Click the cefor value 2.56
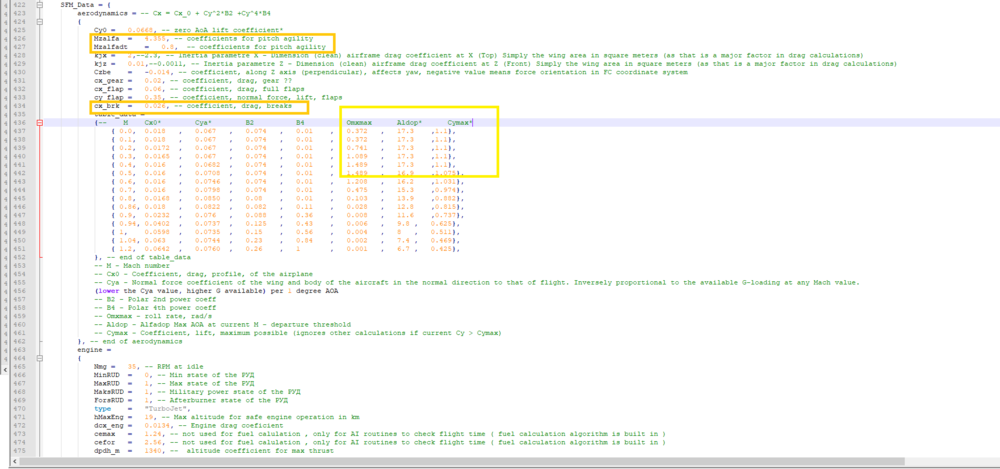1000x469 pixels. coord(152,442)
